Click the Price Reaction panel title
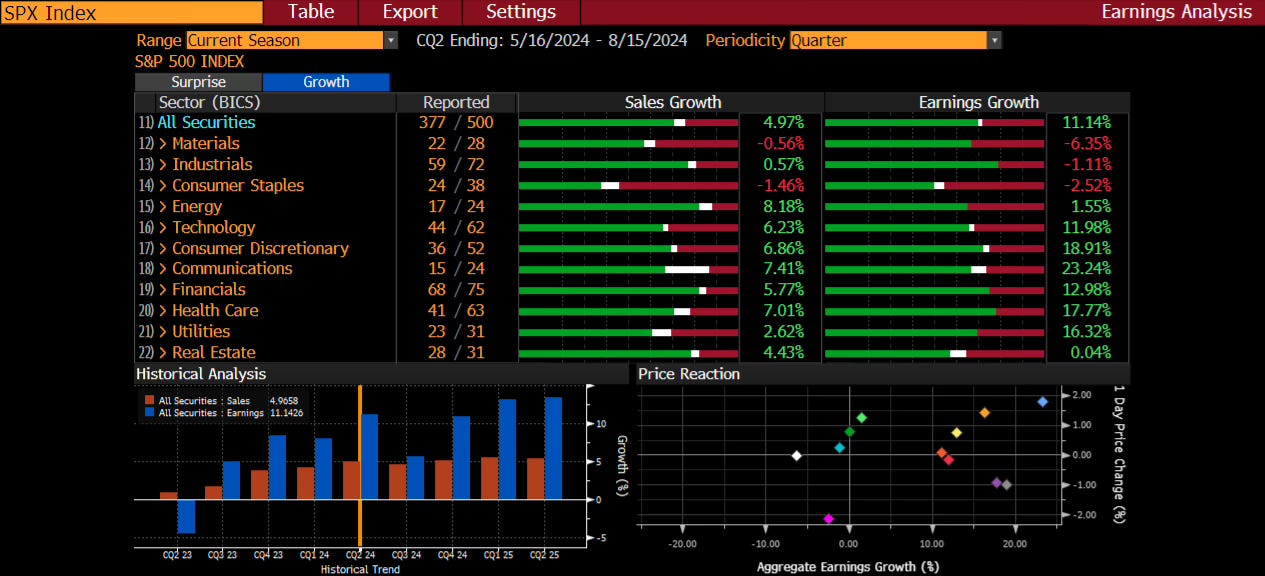 (x=689, y=374)
